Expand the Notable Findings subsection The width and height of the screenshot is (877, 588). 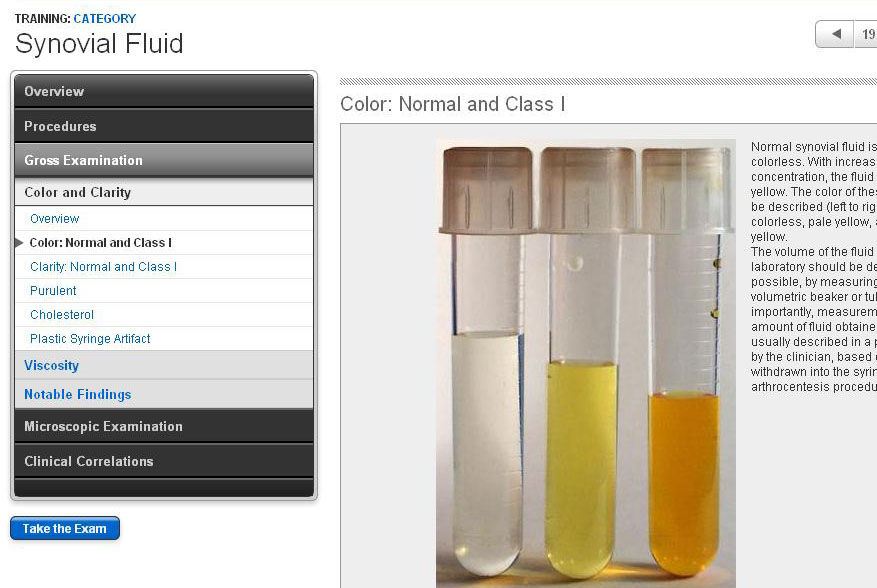tap(78, 395)
